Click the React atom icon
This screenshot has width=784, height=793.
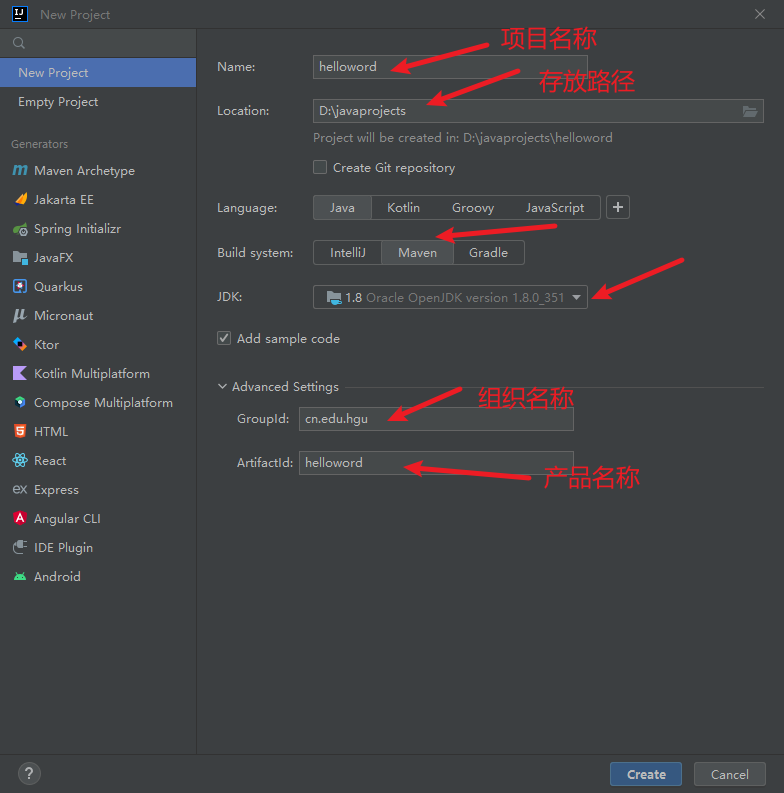point(20,460)
